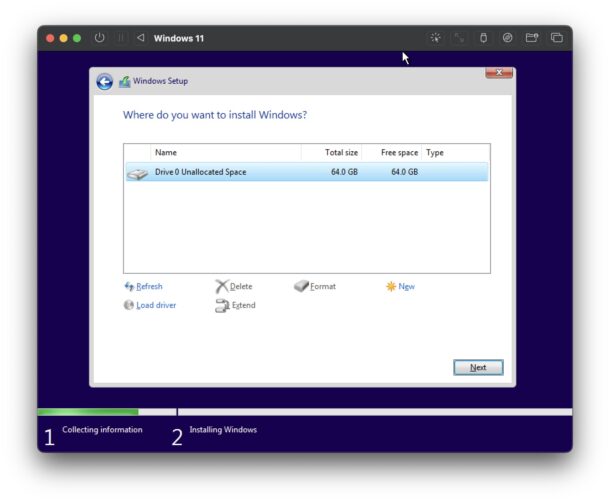
Task: Create a partition with the New link
Action: tap(405, 287)
